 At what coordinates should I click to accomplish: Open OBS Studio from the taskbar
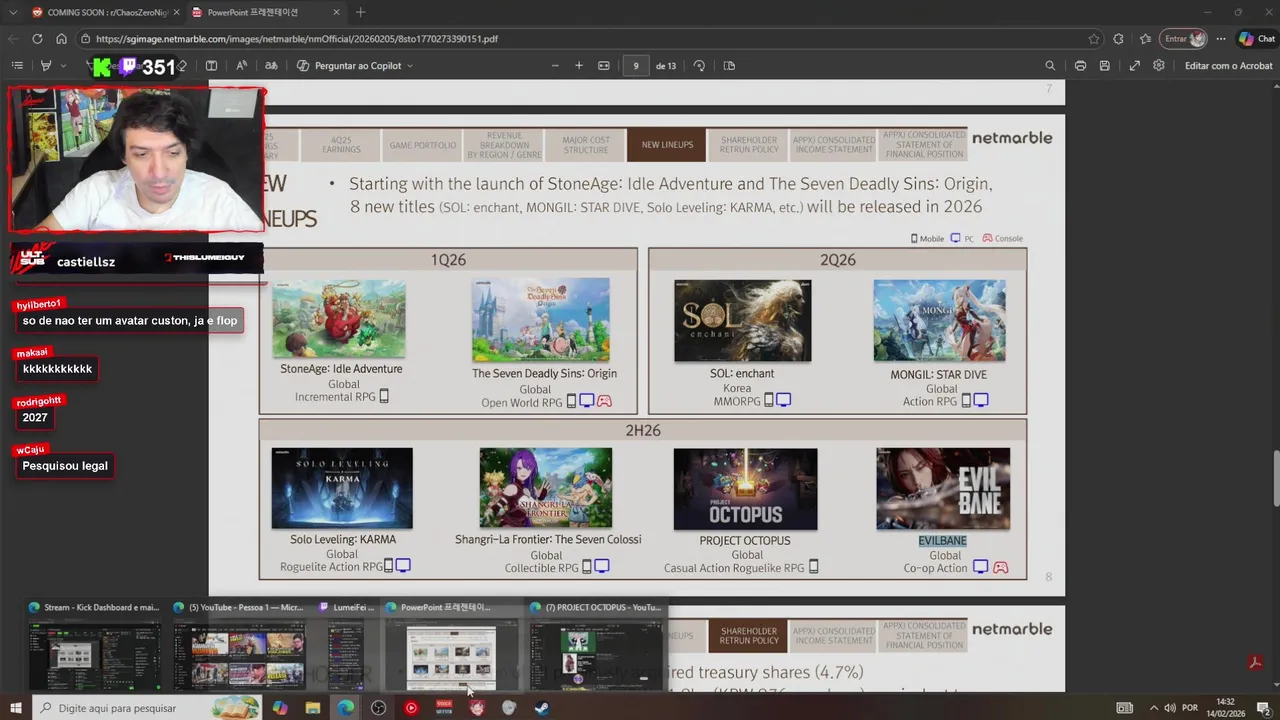pyautogui.click(x=378, y=708)
